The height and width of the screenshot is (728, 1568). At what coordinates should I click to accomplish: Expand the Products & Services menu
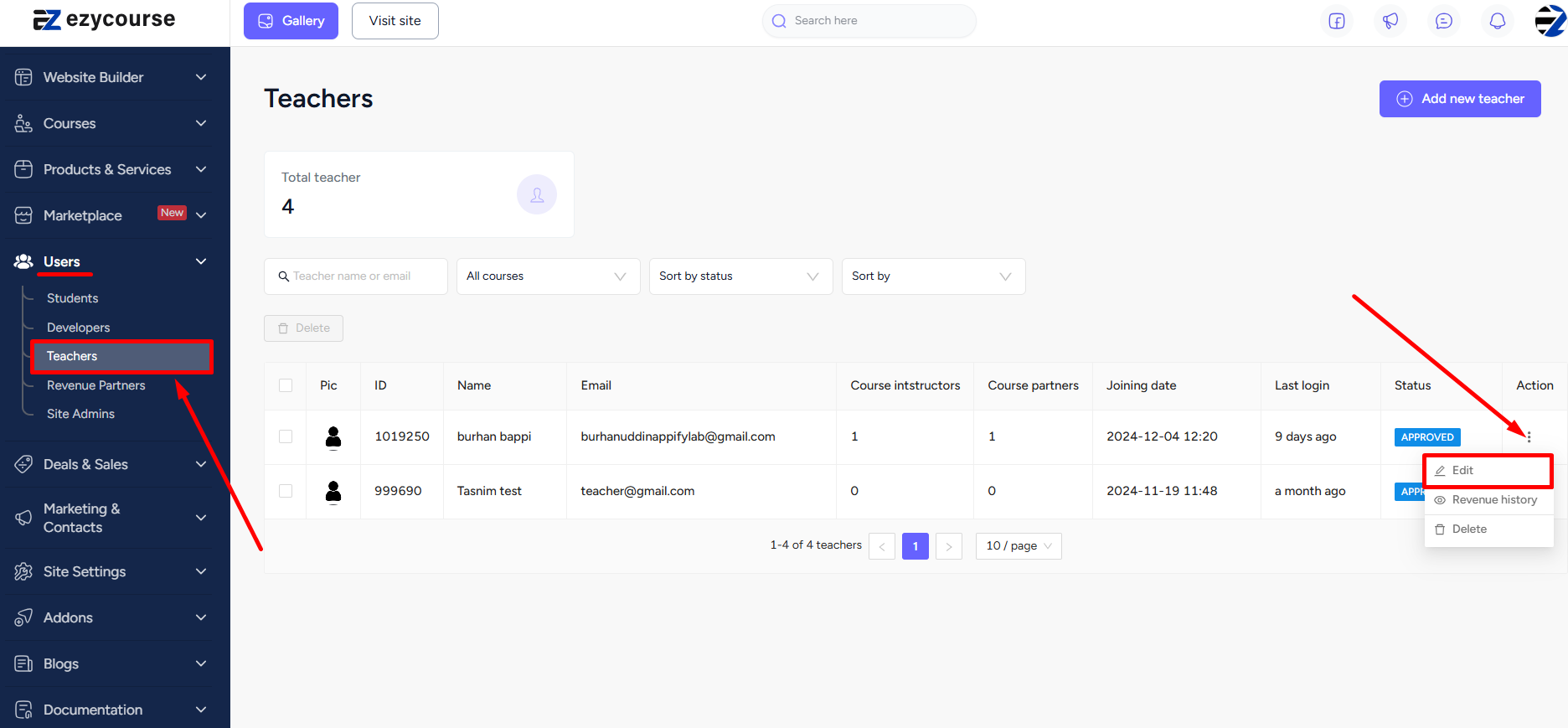(201, 169)
